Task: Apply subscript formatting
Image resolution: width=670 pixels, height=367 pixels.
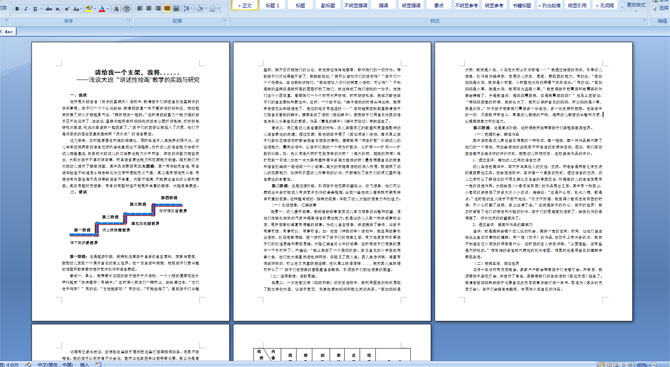Action: 58,9
